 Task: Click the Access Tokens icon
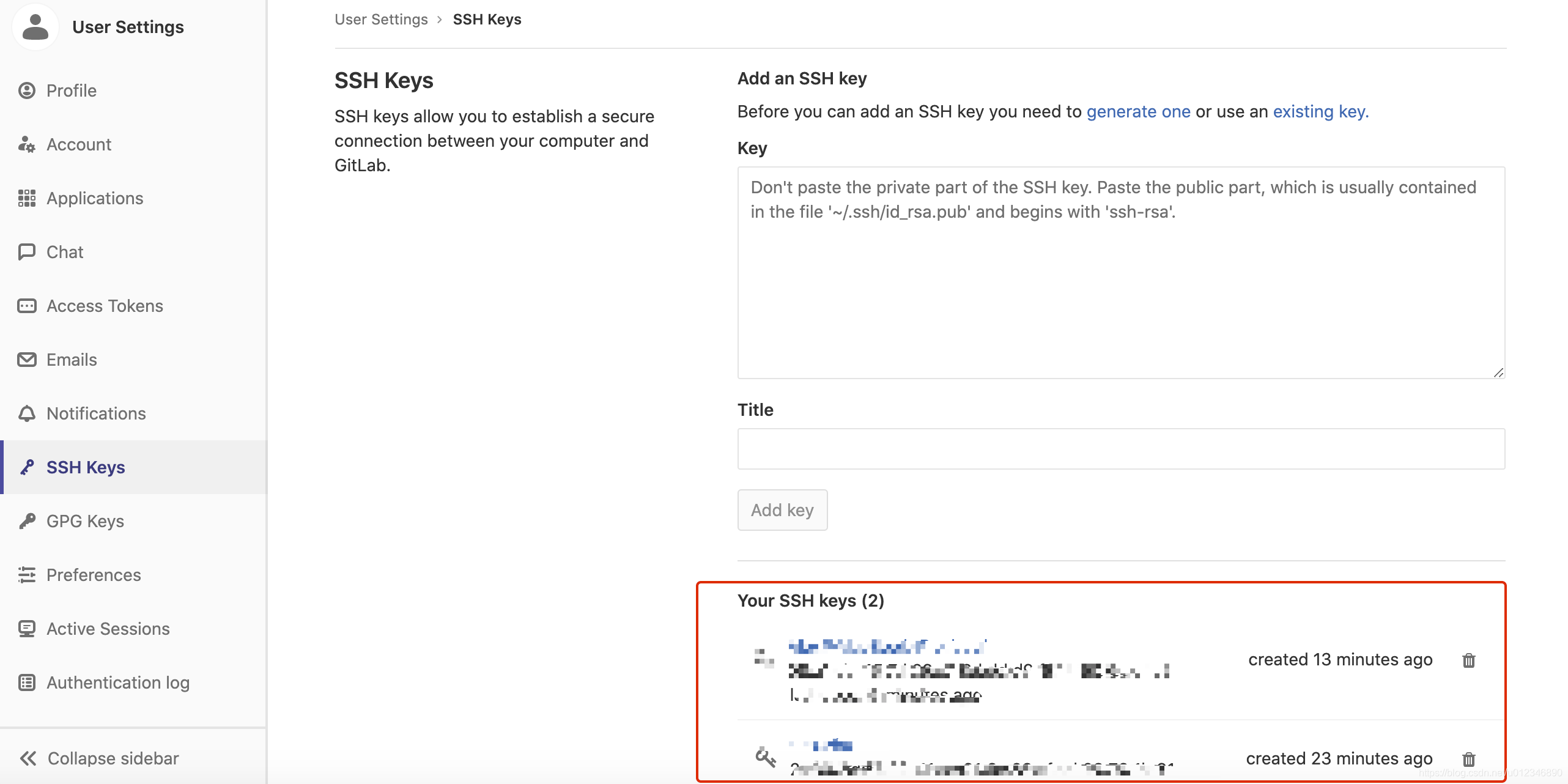[x=27, y=306]
